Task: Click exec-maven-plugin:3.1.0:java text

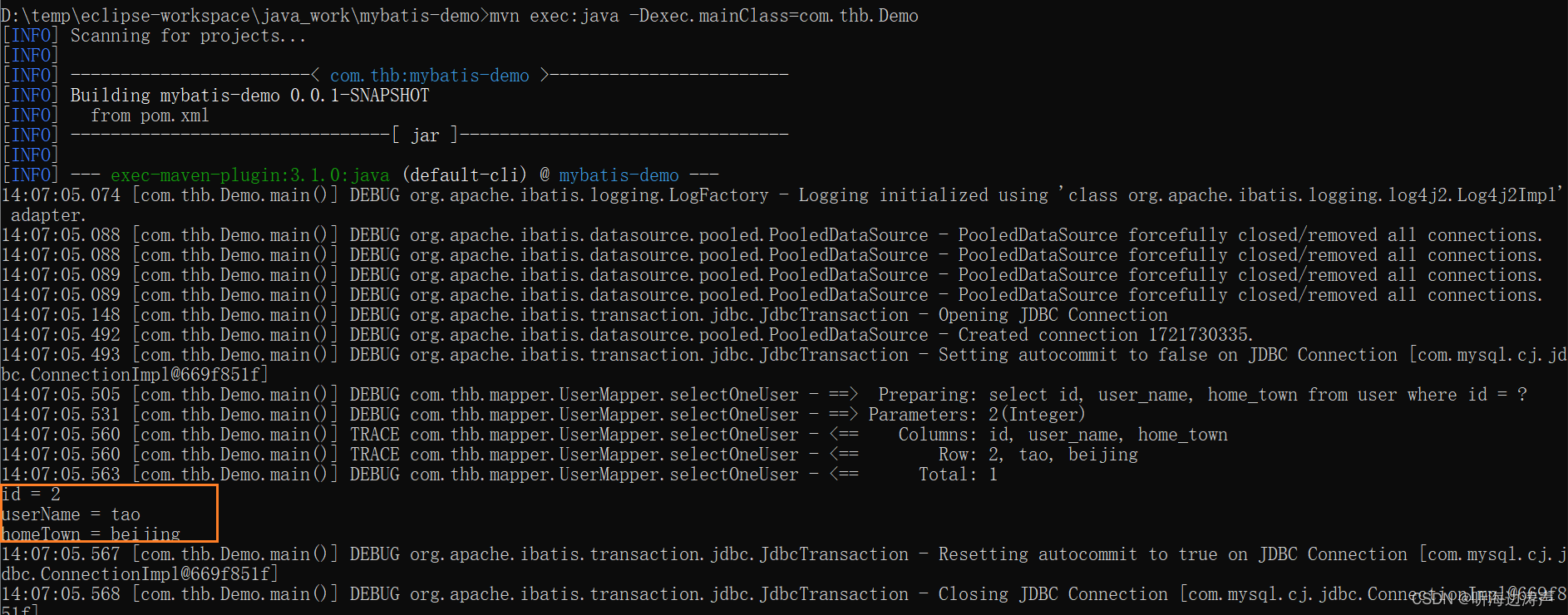Action: point(249,175)
